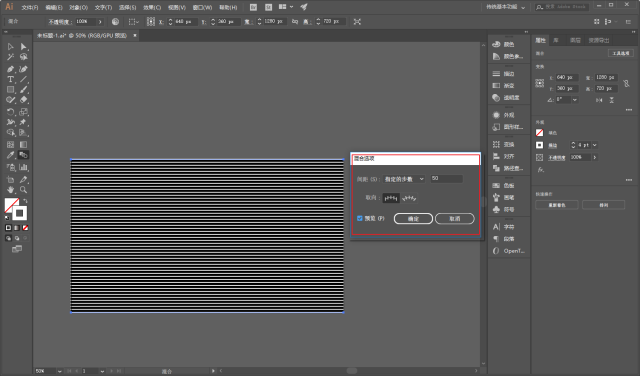
Task: Open the 效果(C) Effect menu
Action: tap(152, 7)
